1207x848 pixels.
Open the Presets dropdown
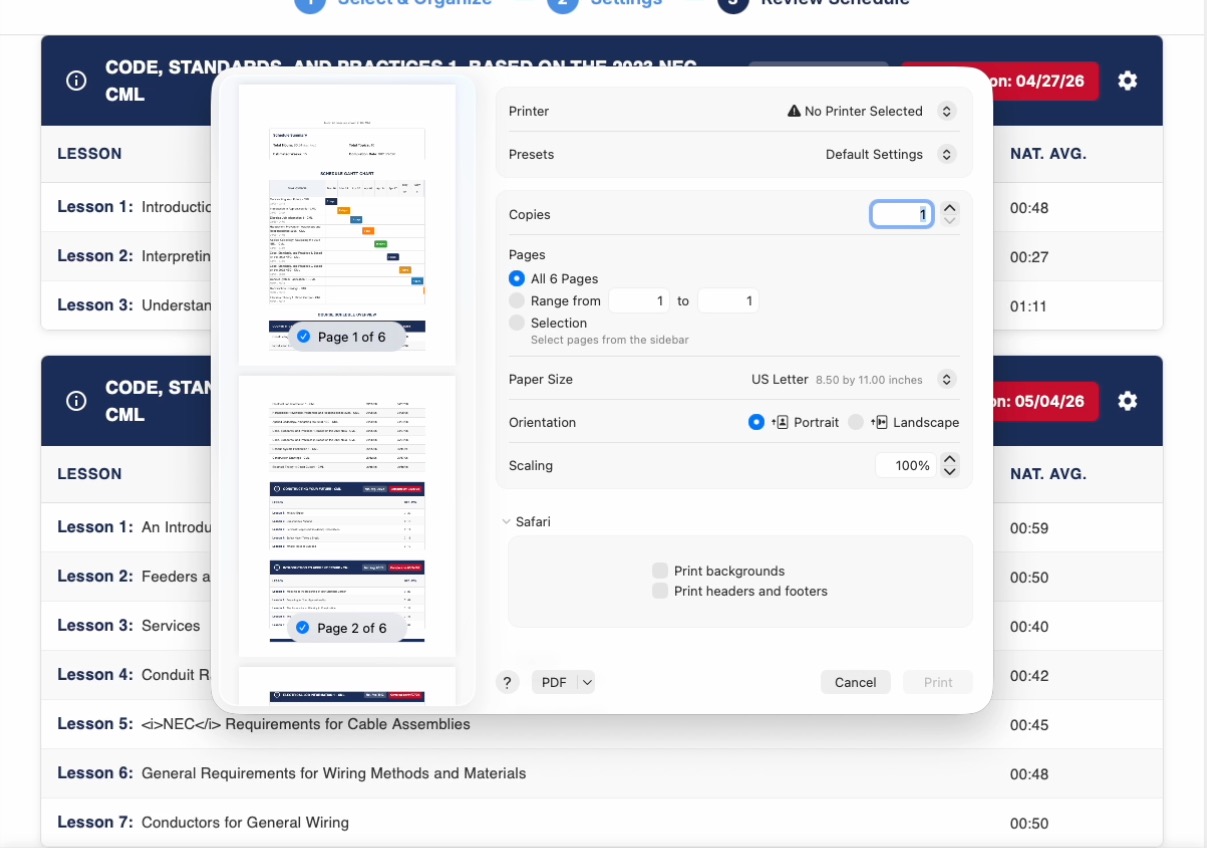coord(947,155)
